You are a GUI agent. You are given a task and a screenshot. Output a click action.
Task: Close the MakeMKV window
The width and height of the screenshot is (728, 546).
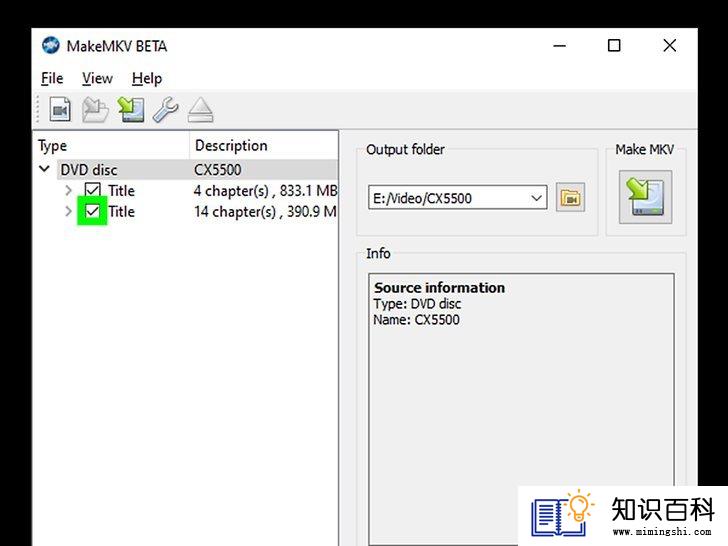(x=670, y=46)
